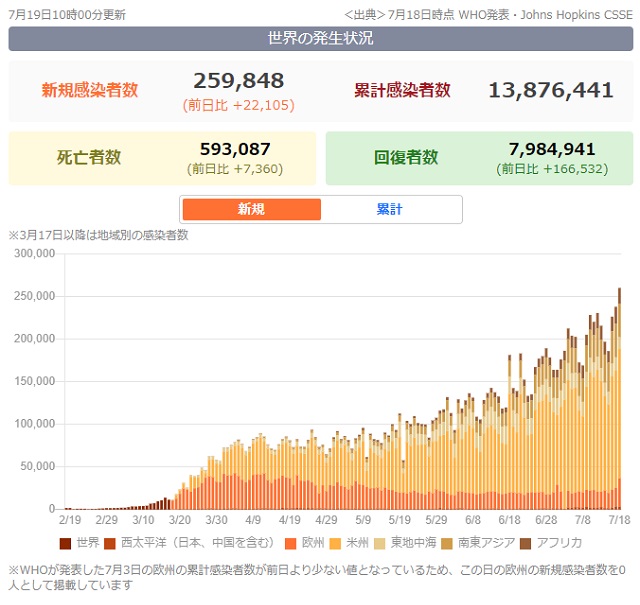Click the 5/29 x-axis date label

(x=436, y=520)
